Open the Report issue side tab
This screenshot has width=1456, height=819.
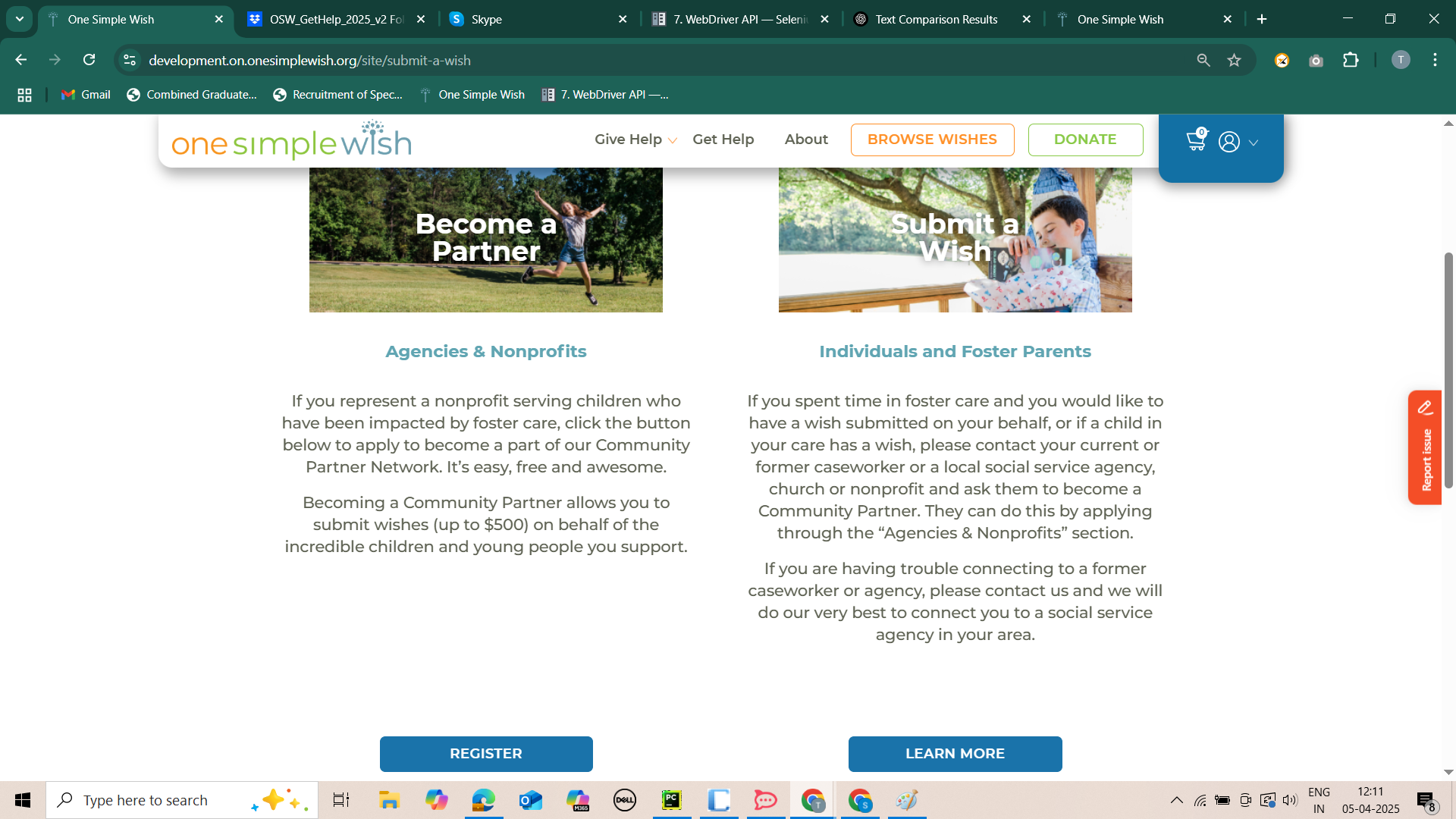pos(1425,447)
